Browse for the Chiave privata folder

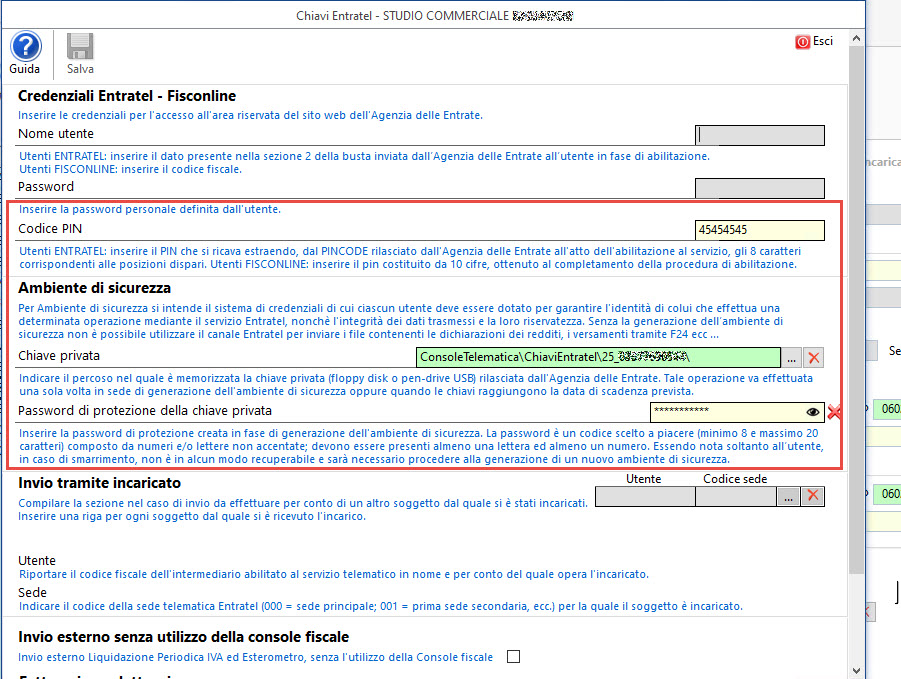click(791, 358)
